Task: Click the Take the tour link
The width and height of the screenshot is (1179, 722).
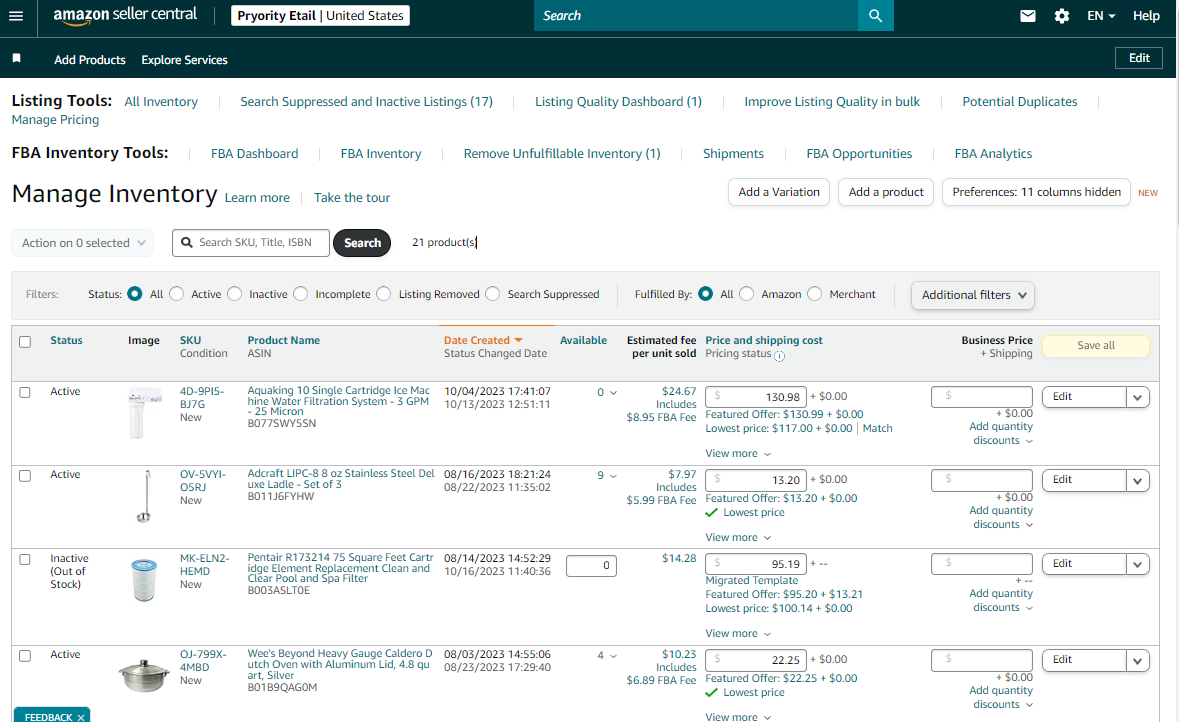Action: pos(352,198)
